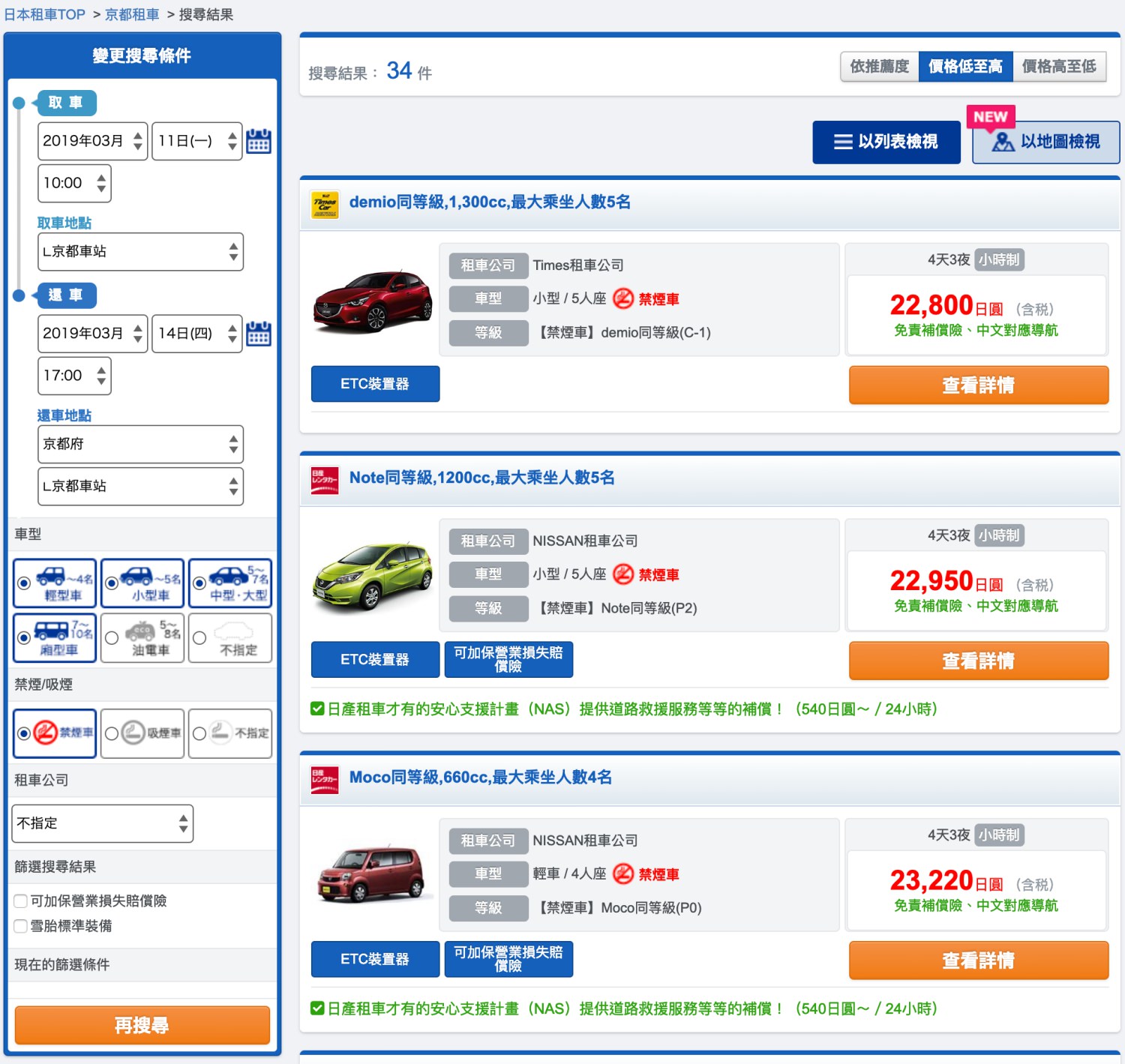Open demio同等級 listing title

[490, 202]
